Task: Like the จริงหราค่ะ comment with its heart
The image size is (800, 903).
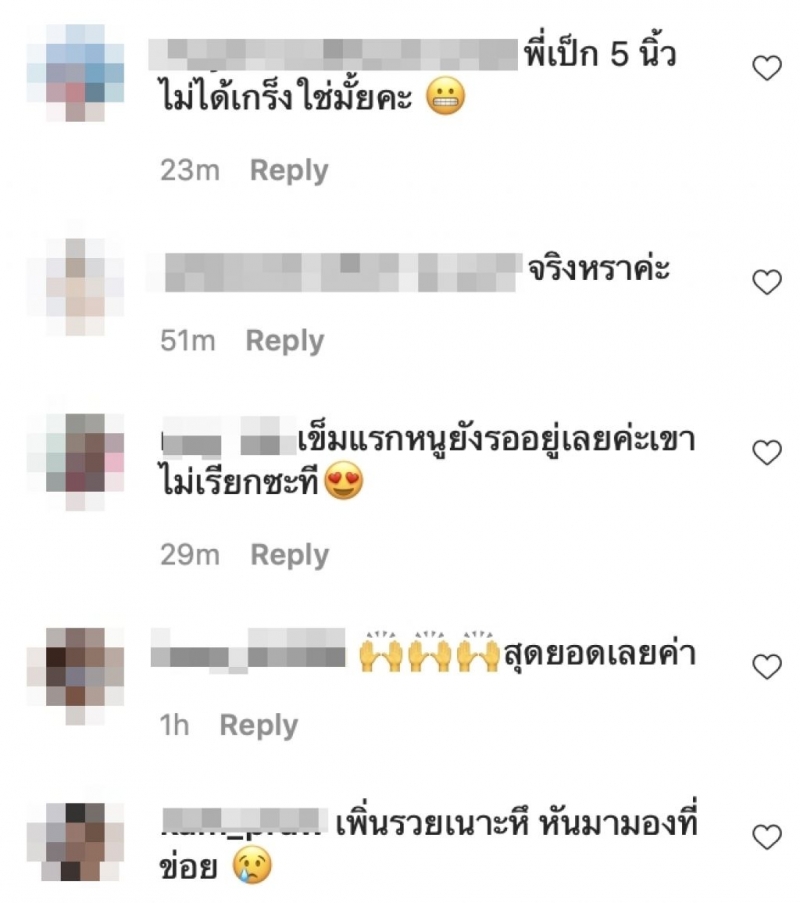Action: coord(767,282)
